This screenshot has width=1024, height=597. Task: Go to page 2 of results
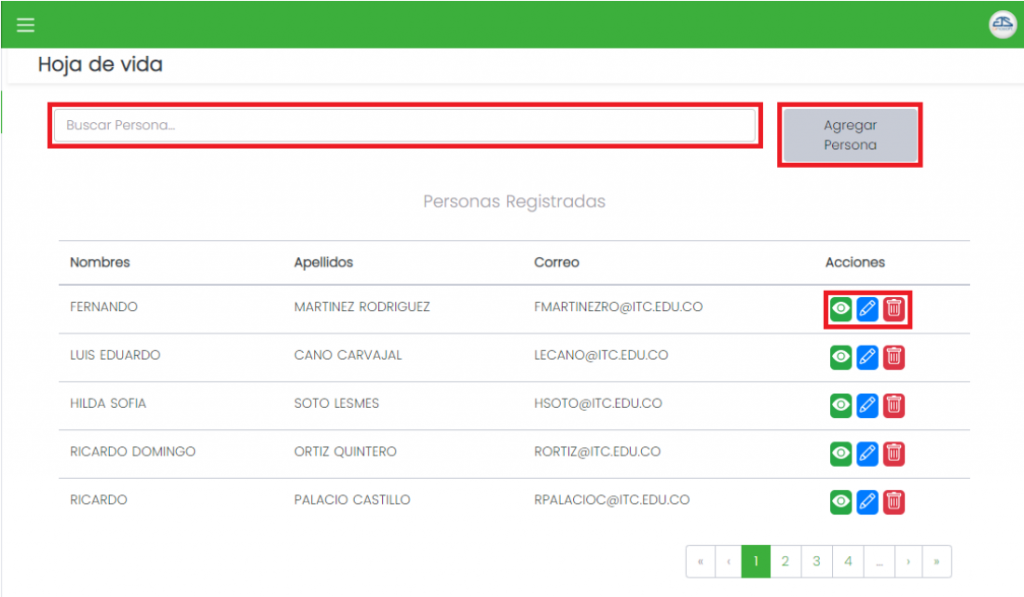tap(785, 562)
